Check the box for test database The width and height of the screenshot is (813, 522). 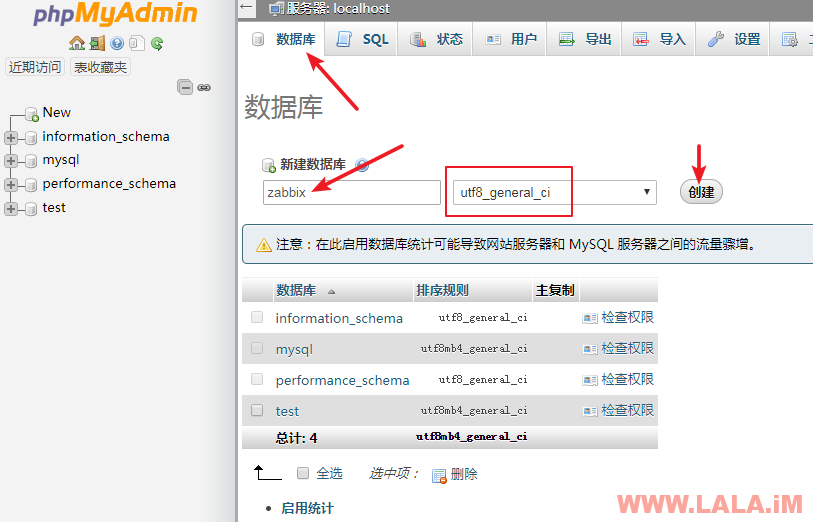click(x=257, y=411)
